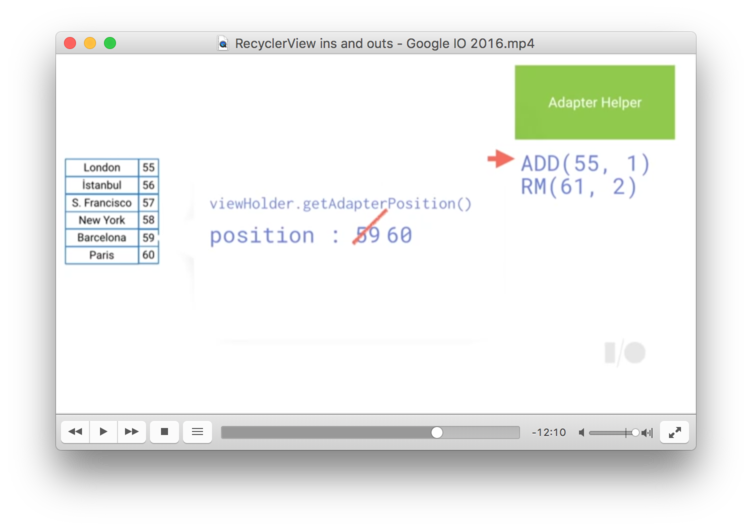This screenshot has width=752, height=530.
Task: Click the London row in the video table
Action: [x=112, y=167]
